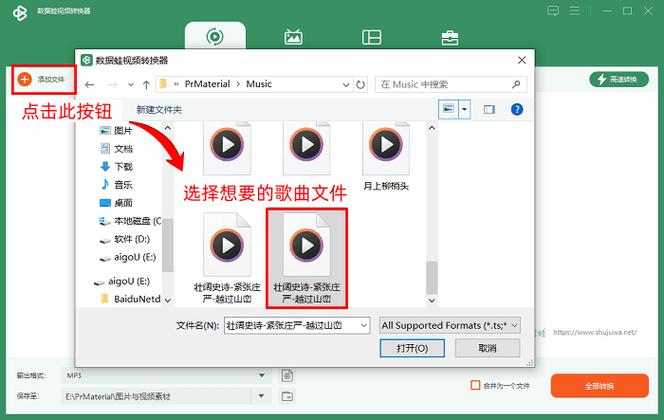664x420 pixels.
Task: Open the save path dropdown
Action: coord(261,396)
